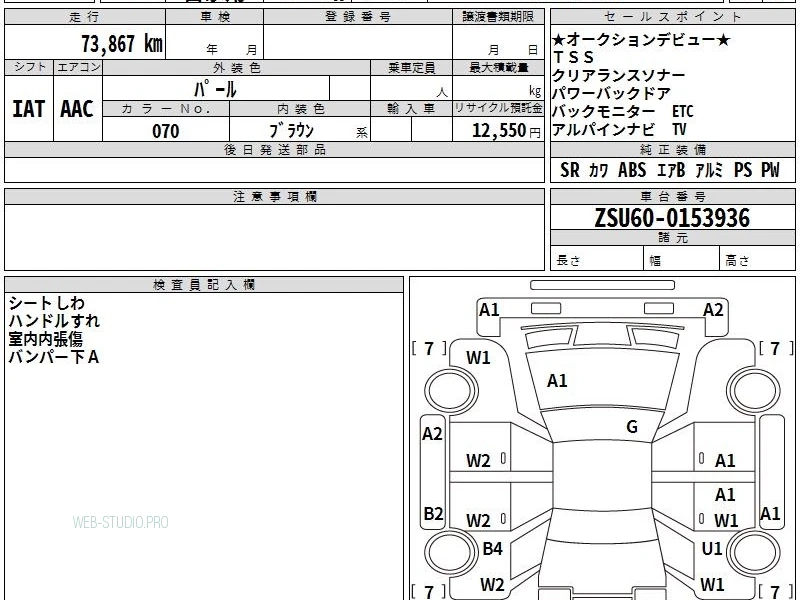
Task: Select the アルパインナビ line
Action: [604, 129]
